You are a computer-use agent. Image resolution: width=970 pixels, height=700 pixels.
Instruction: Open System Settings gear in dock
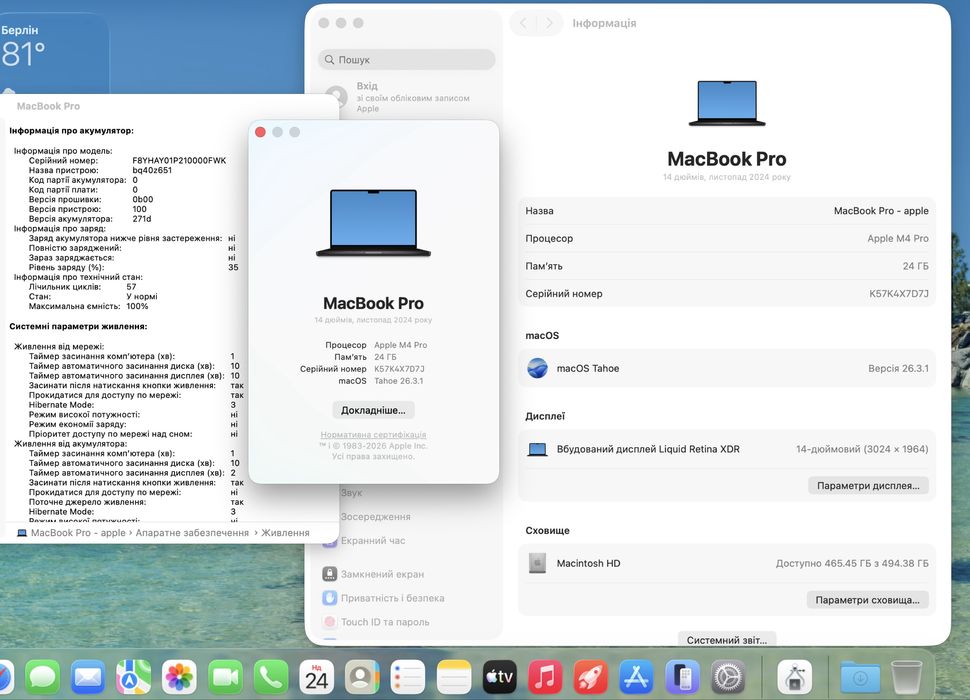(x=728, y=677)
